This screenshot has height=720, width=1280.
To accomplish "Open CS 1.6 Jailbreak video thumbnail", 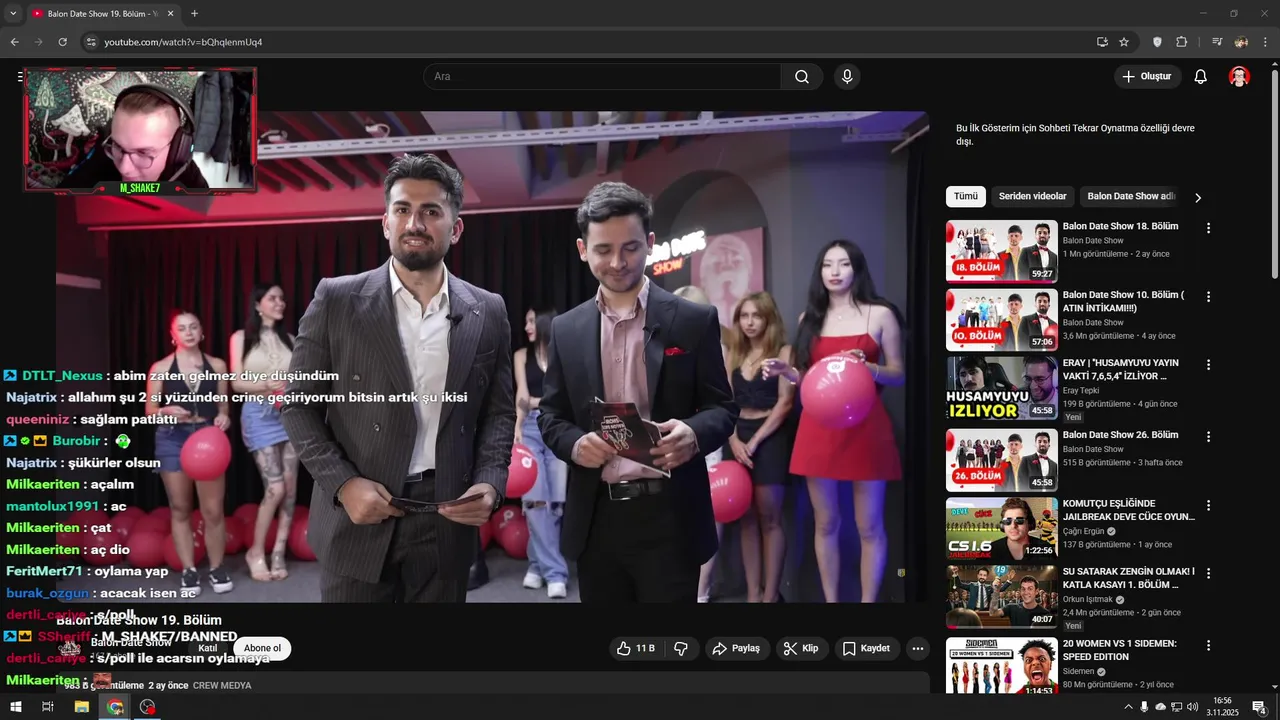I will 1001,528.
